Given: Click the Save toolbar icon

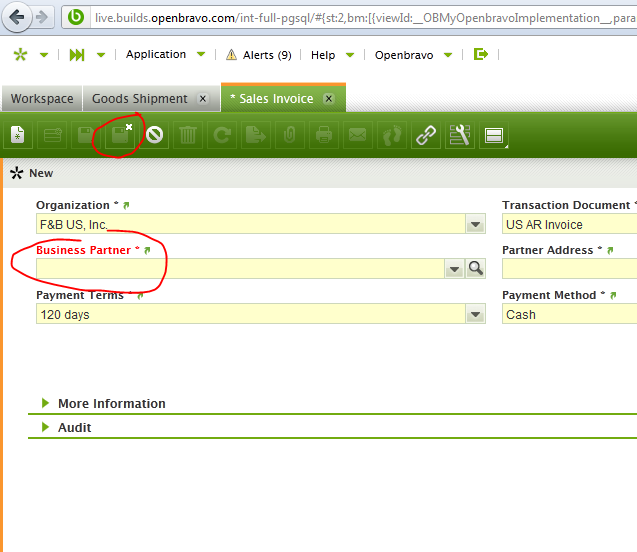Looking at the screenshot, I should point(86,135).
